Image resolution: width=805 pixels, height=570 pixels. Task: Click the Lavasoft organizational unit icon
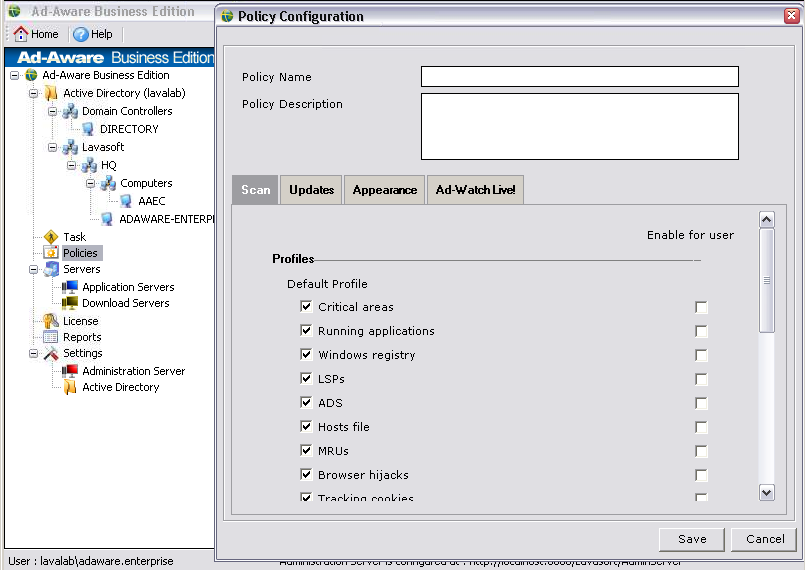70,147
